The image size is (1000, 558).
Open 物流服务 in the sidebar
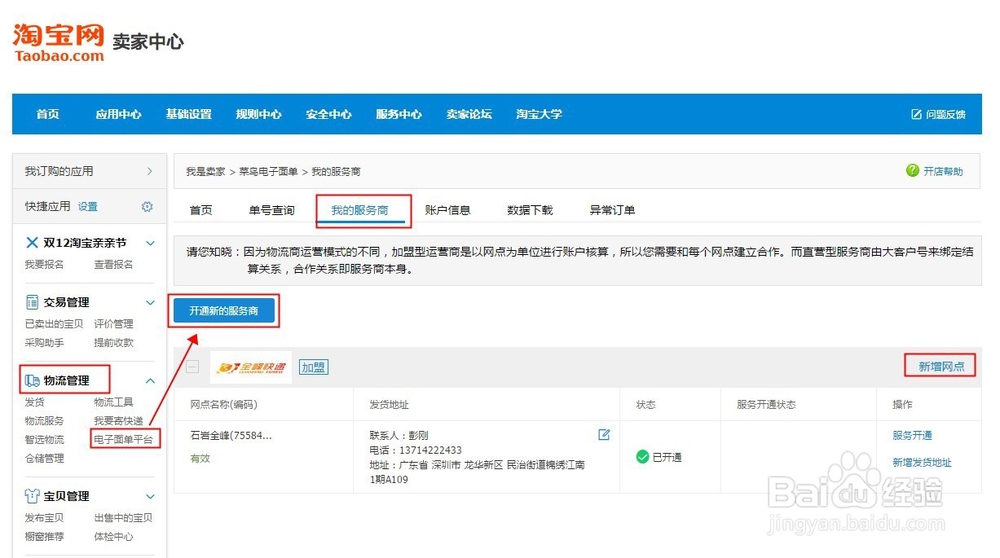[44, 420]
